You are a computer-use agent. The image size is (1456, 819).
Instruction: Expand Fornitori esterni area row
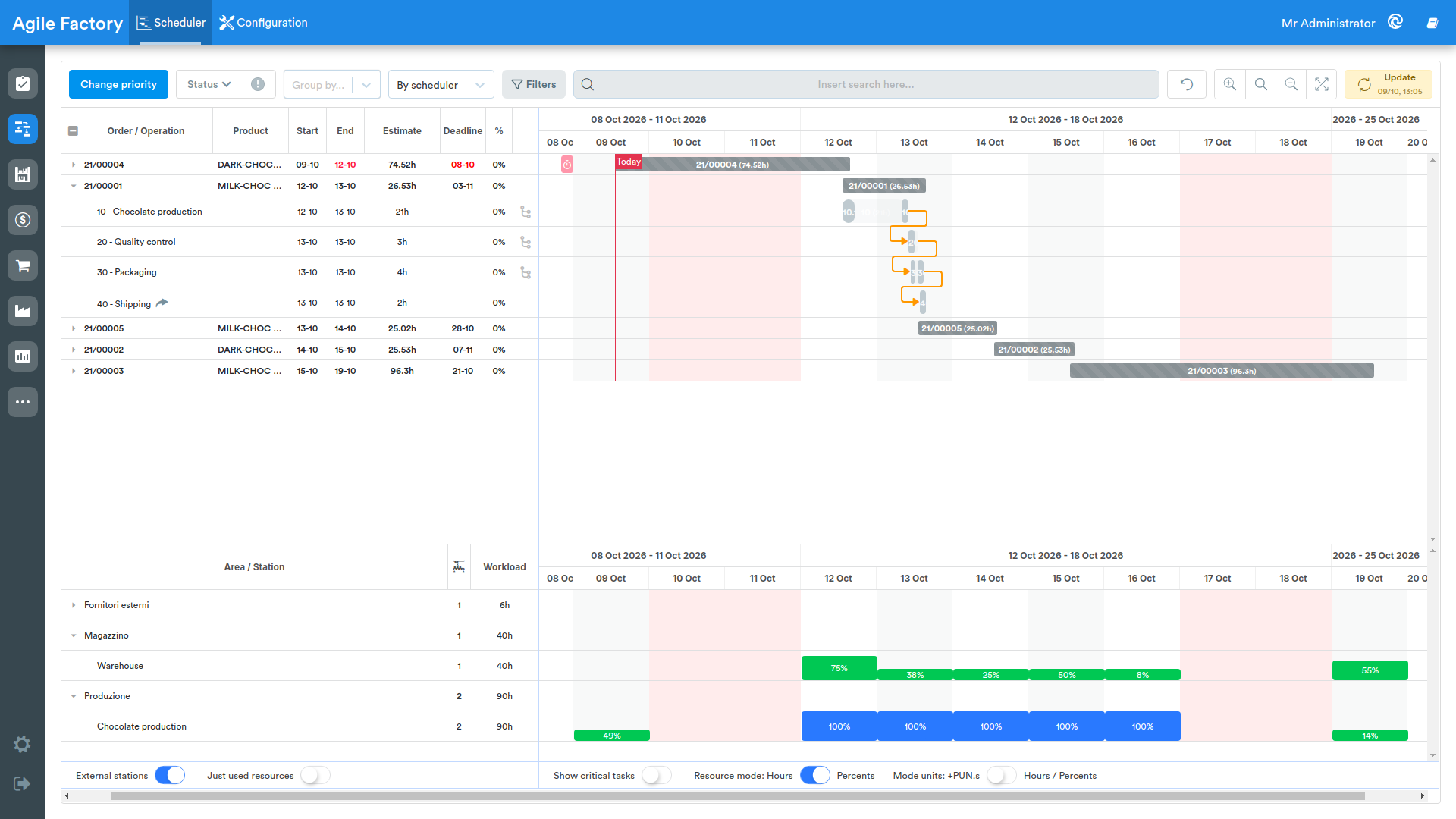click(x=74, y=605)
